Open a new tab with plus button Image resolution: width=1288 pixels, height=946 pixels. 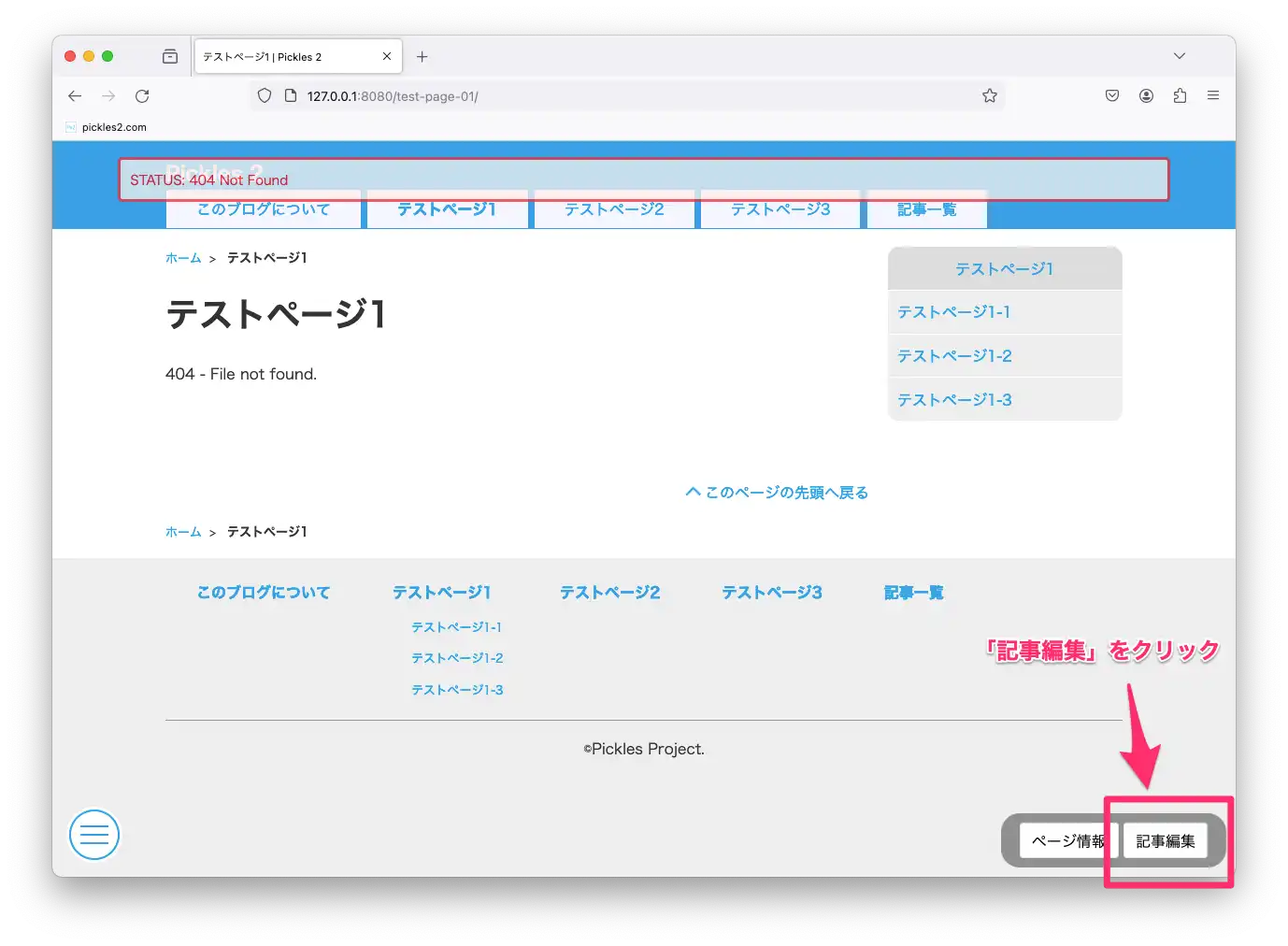click(x=422, y=57)
